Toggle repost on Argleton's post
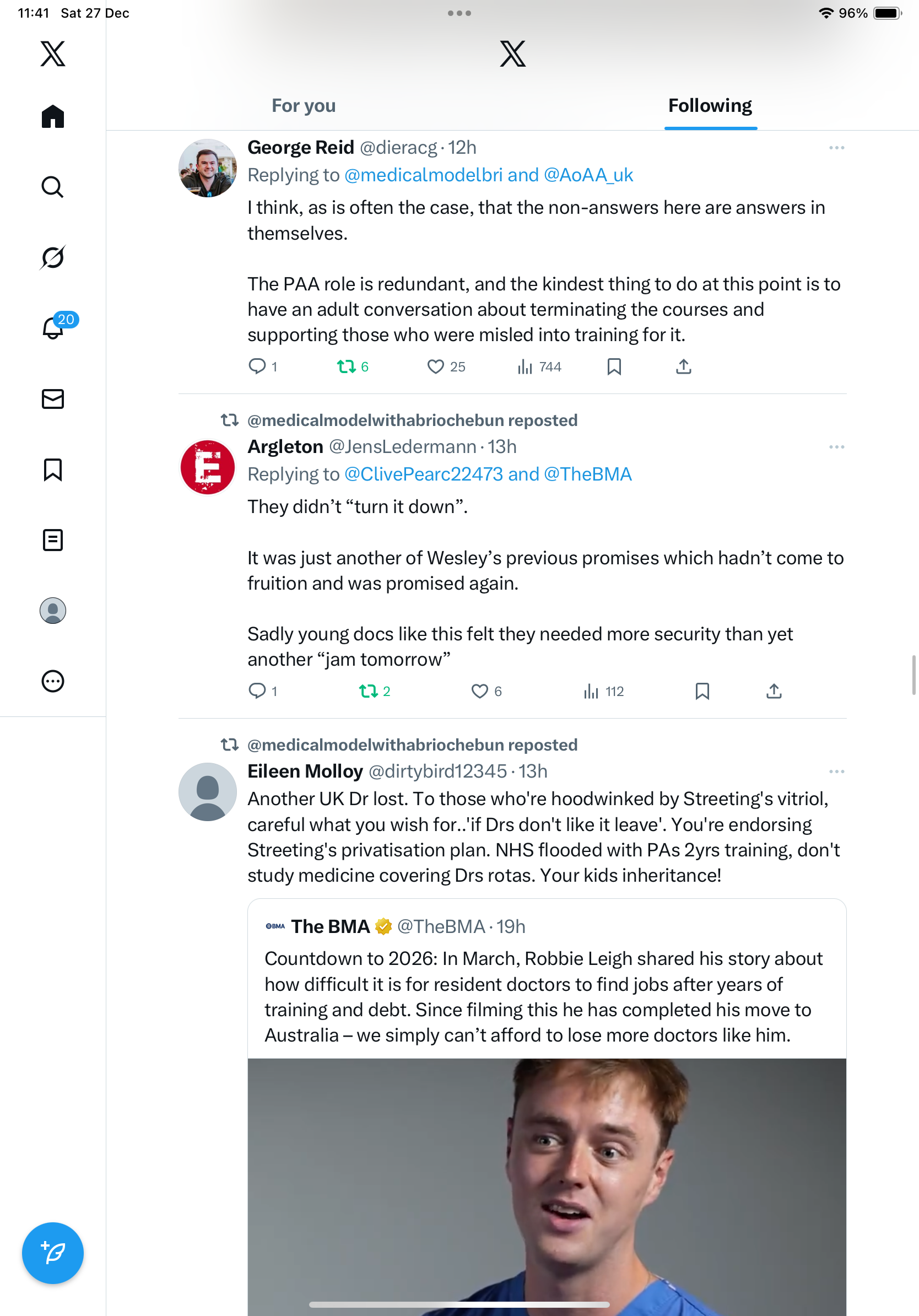 click(369, 691)
